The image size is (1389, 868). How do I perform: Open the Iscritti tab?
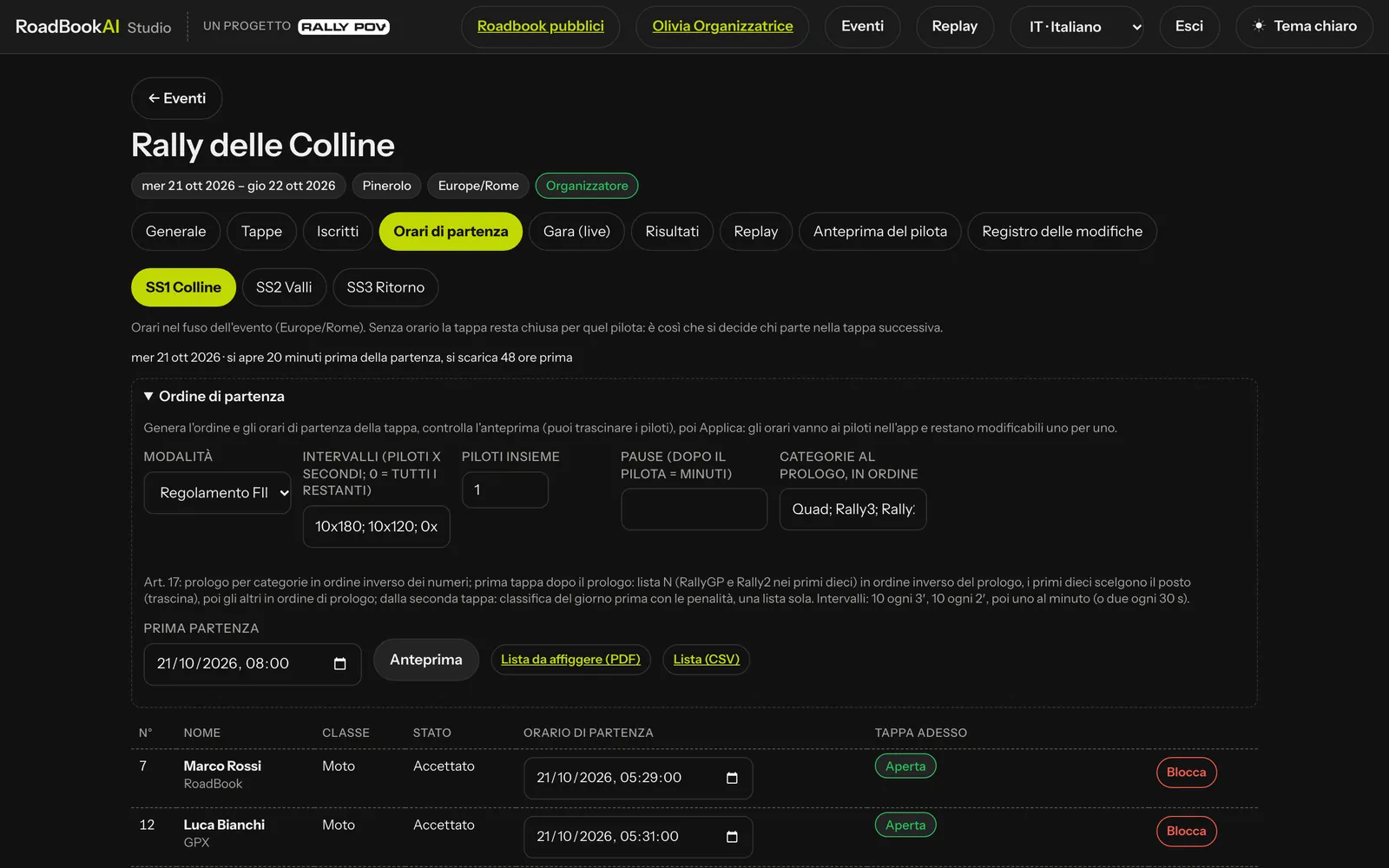[x=338, y=232]
